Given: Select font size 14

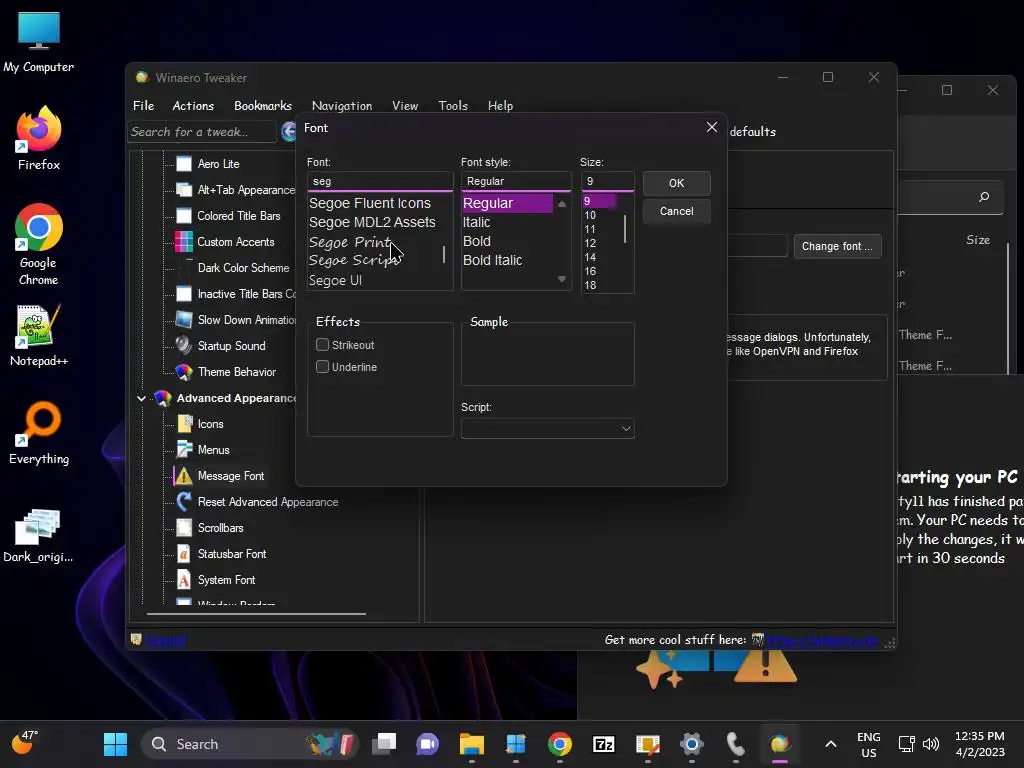Looking at the screenshot, I should coord(590,257).
